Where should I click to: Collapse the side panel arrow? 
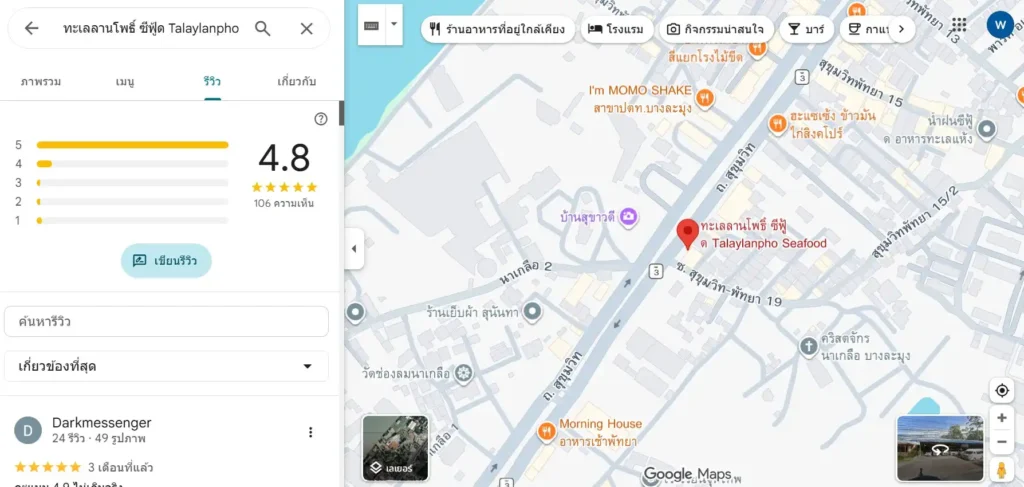coord(354,249)
